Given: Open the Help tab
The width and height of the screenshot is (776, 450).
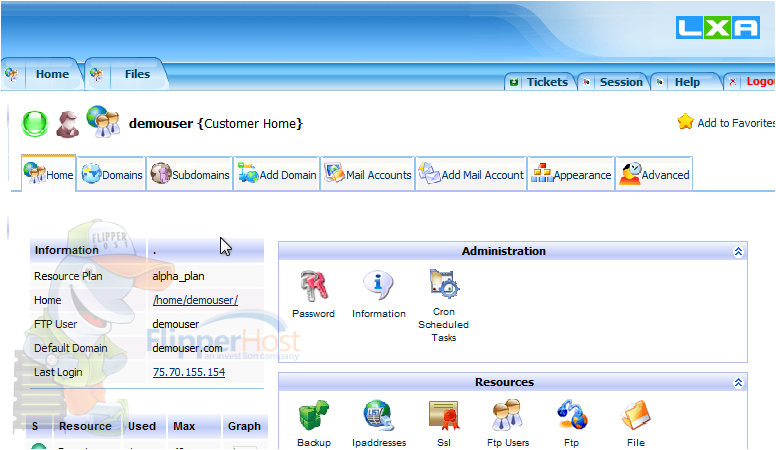Looking at the screenshot, I should point(687,82).
